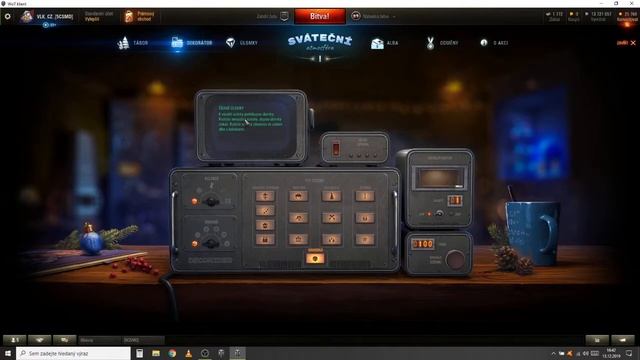640x360 pixels.
Task: Select middle button in second decoration column
Action: pos(298,218)
